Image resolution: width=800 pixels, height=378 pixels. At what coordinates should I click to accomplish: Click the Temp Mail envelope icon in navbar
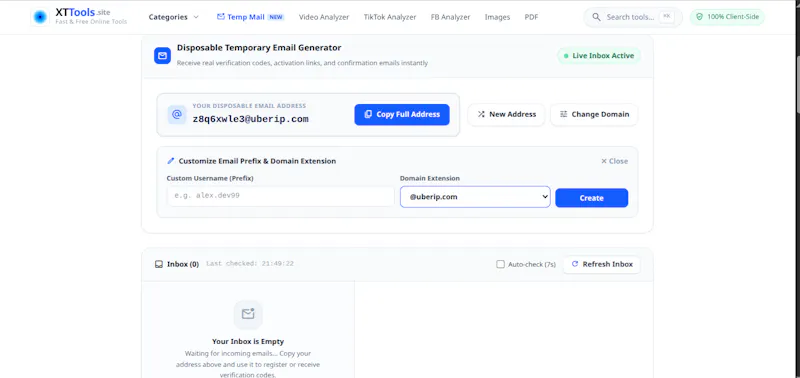(x=220, y=17)
